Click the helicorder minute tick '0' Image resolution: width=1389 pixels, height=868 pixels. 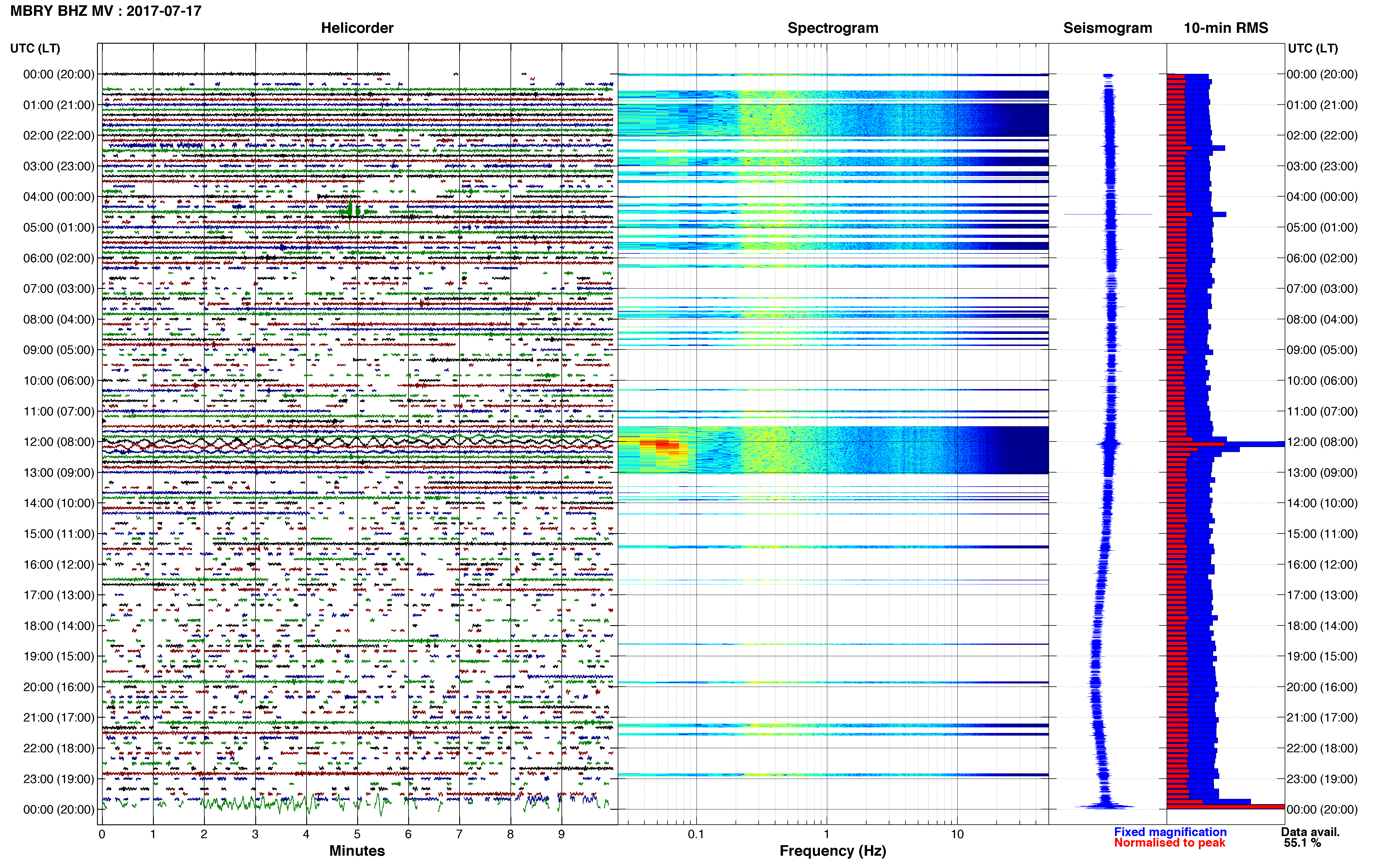click(102, 834)
